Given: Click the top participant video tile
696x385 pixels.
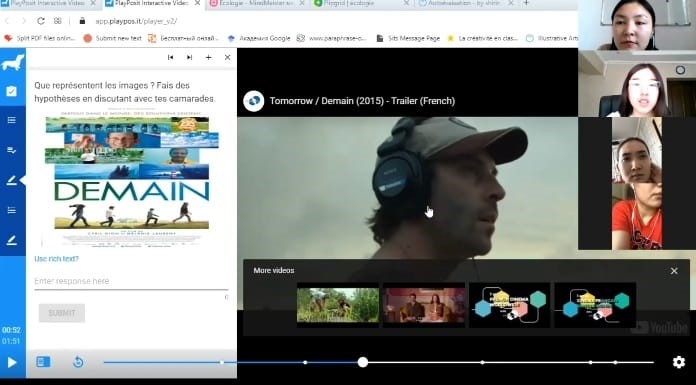Looking at the screenshot, I should click(x=637, y=25).
